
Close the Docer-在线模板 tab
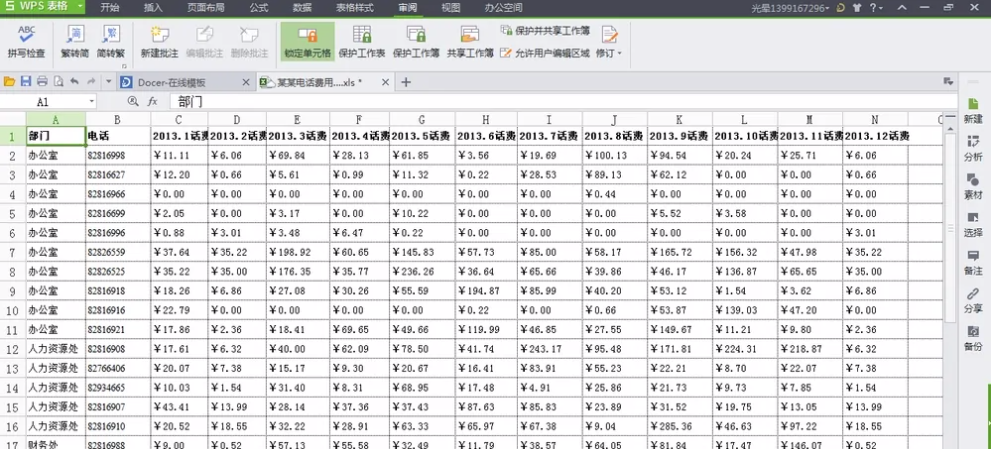(246, 83)
